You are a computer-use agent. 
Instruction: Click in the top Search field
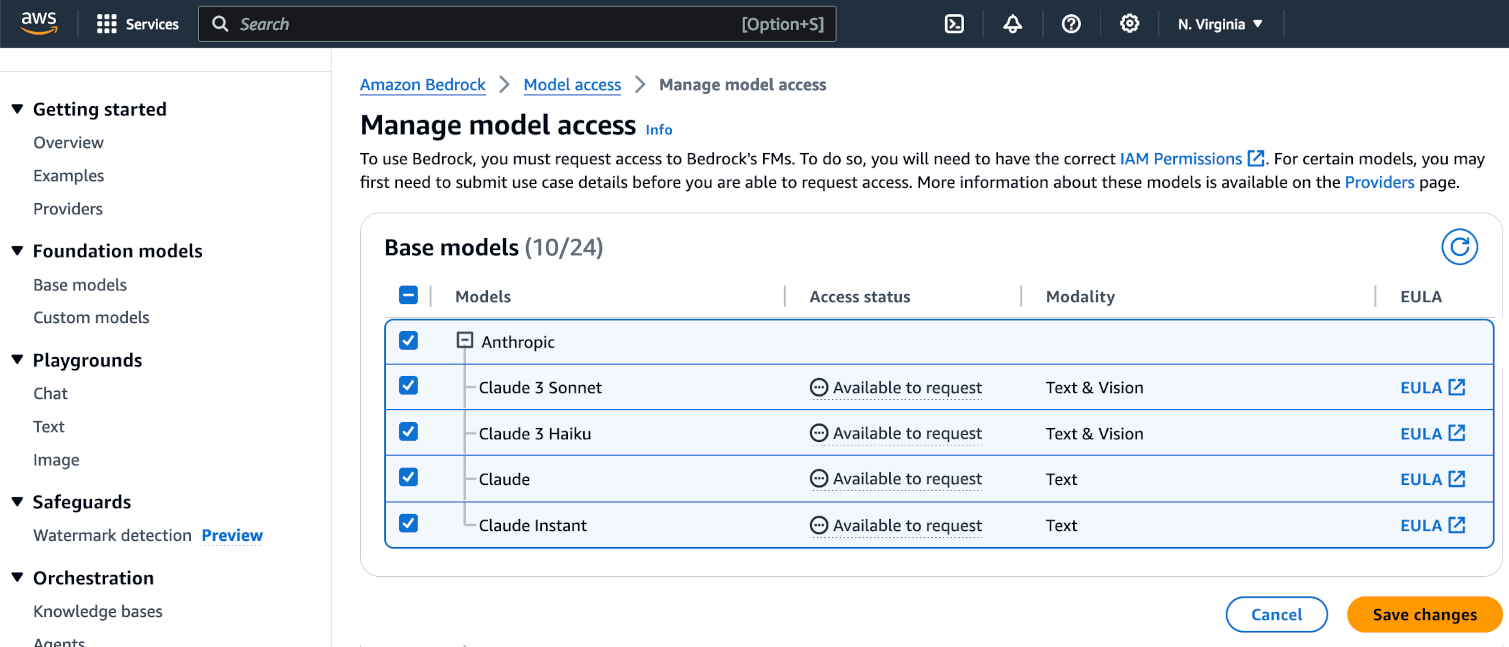(480, 24)
